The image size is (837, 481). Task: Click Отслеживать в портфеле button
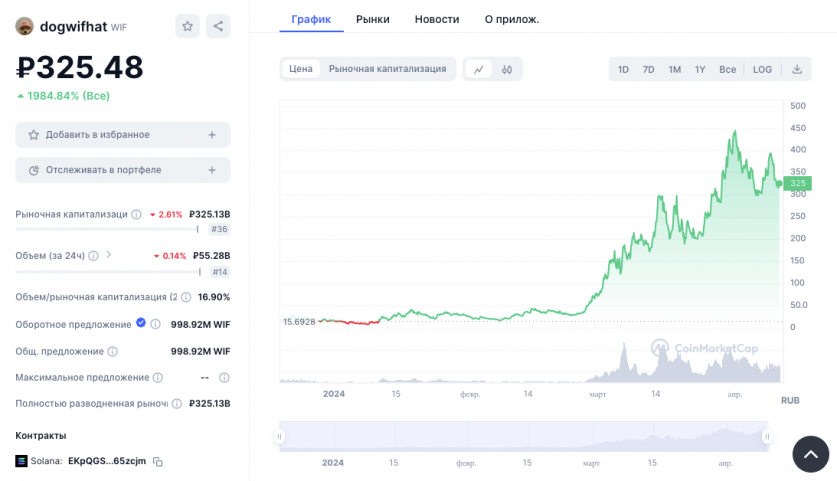click(x=123, y=170)
